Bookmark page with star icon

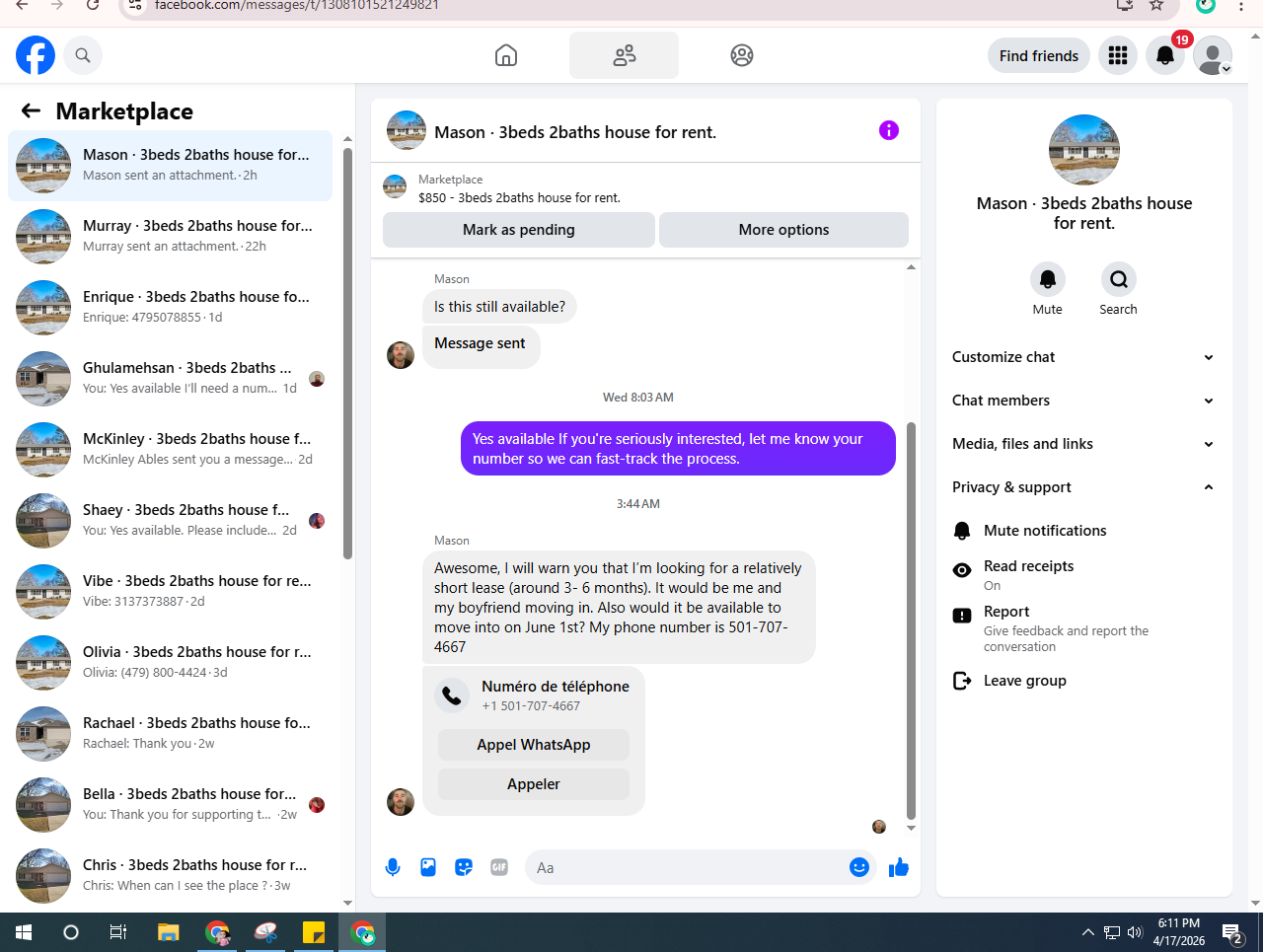(1156, 5)
